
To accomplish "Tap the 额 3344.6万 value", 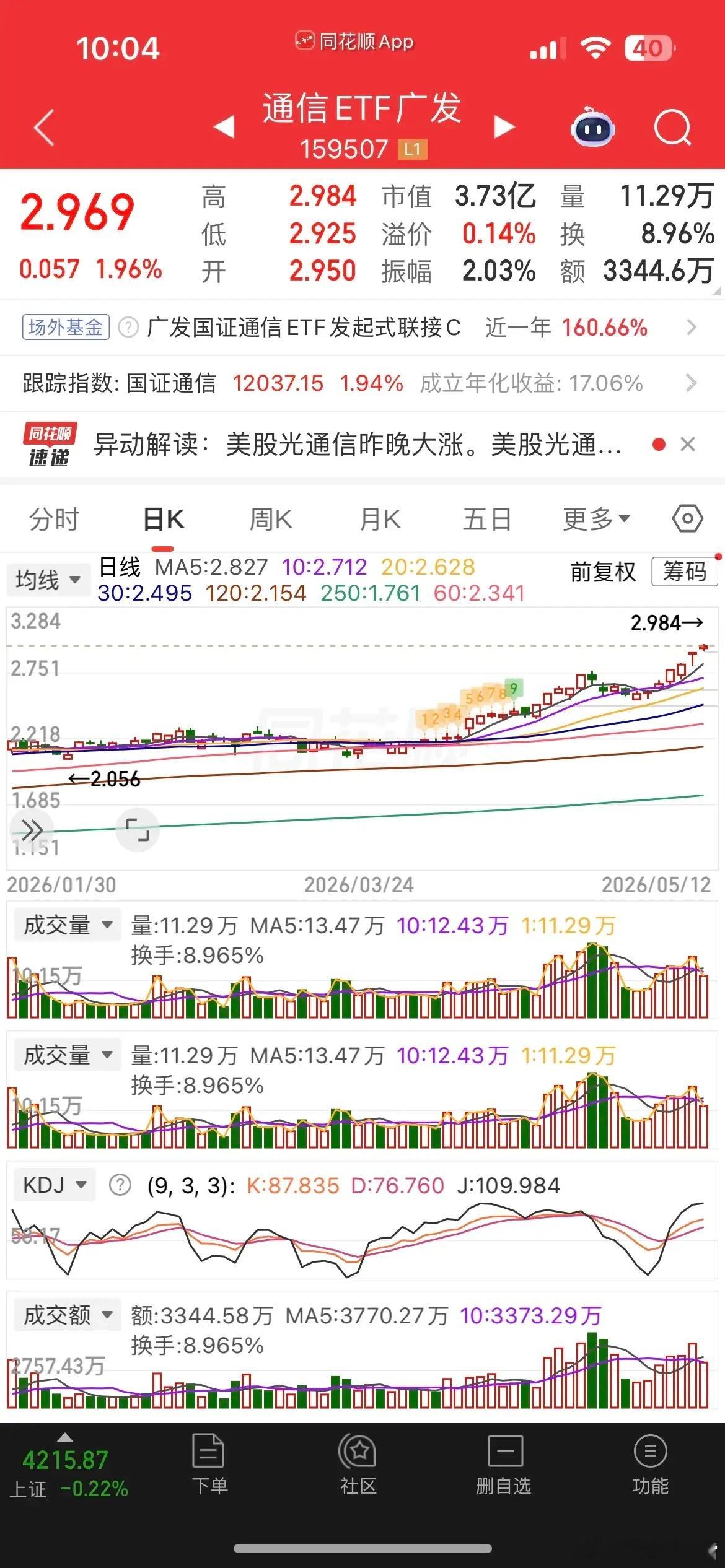I will tap(659, 271).
